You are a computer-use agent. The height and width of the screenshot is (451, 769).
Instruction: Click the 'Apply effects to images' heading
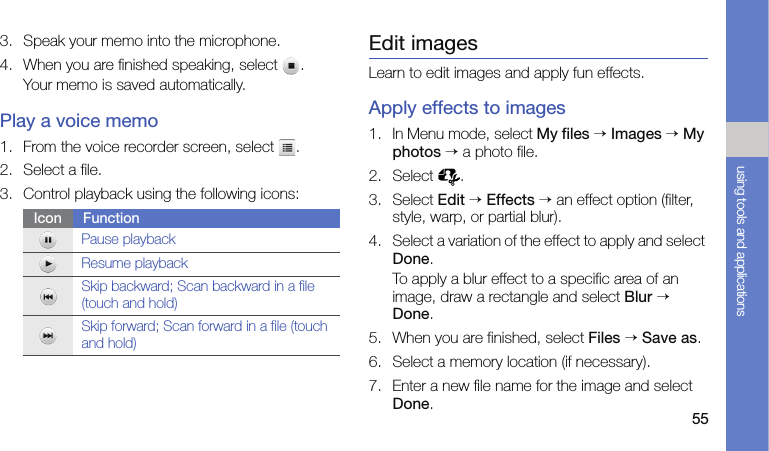pos(467,108)
